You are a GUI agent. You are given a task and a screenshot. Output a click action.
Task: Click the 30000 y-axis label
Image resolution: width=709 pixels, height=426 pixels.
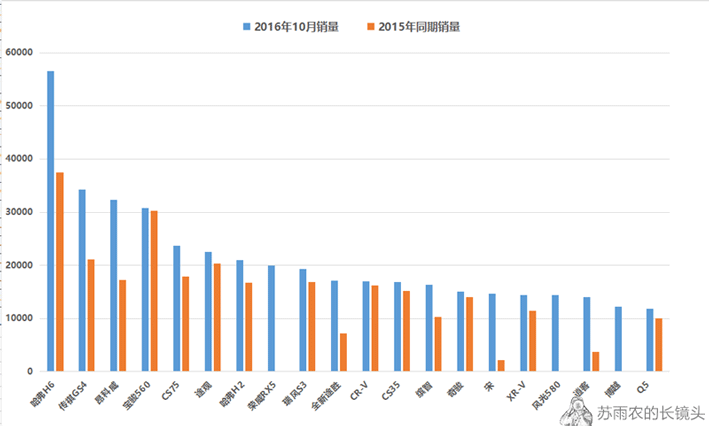pos(19,212)
